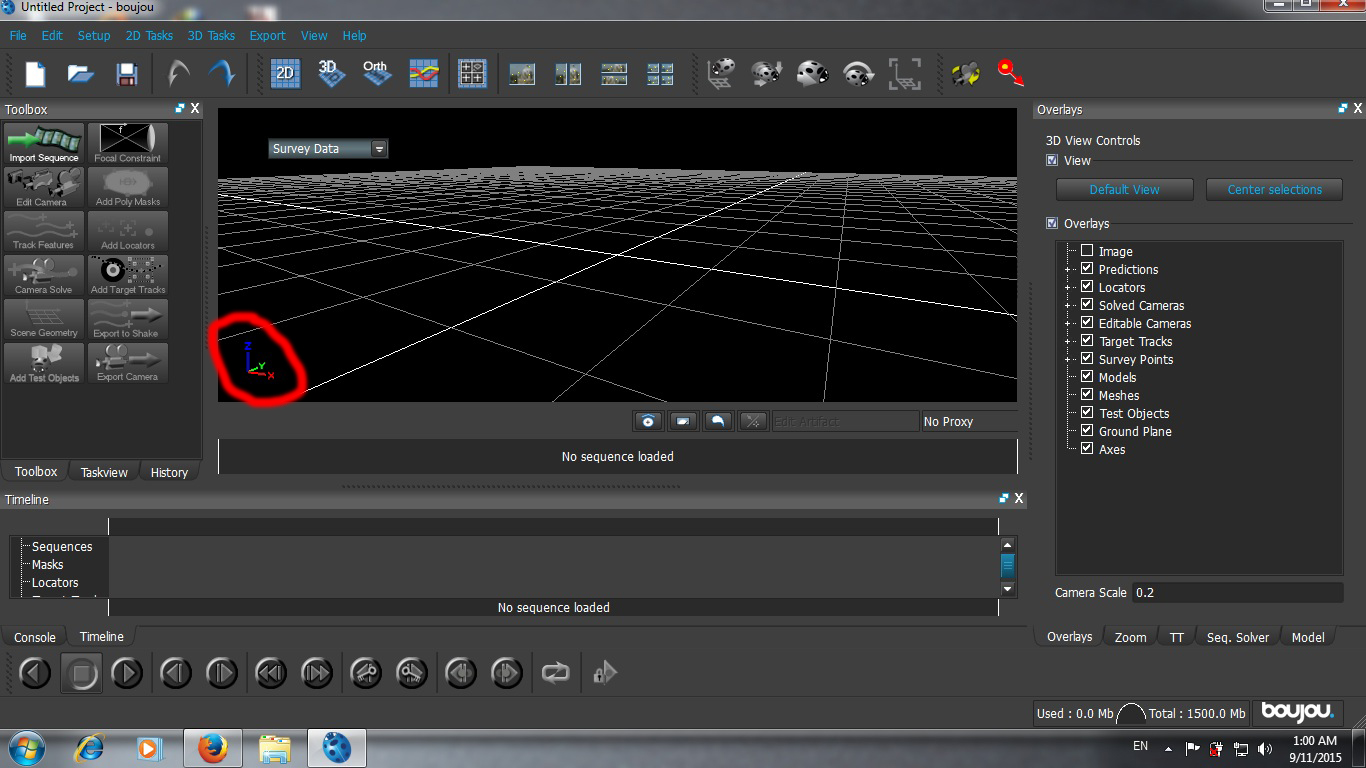This screenshot has height=768, width=1366.
Task: Select Sequences in the timeline list
Action: tap(62, 547)
